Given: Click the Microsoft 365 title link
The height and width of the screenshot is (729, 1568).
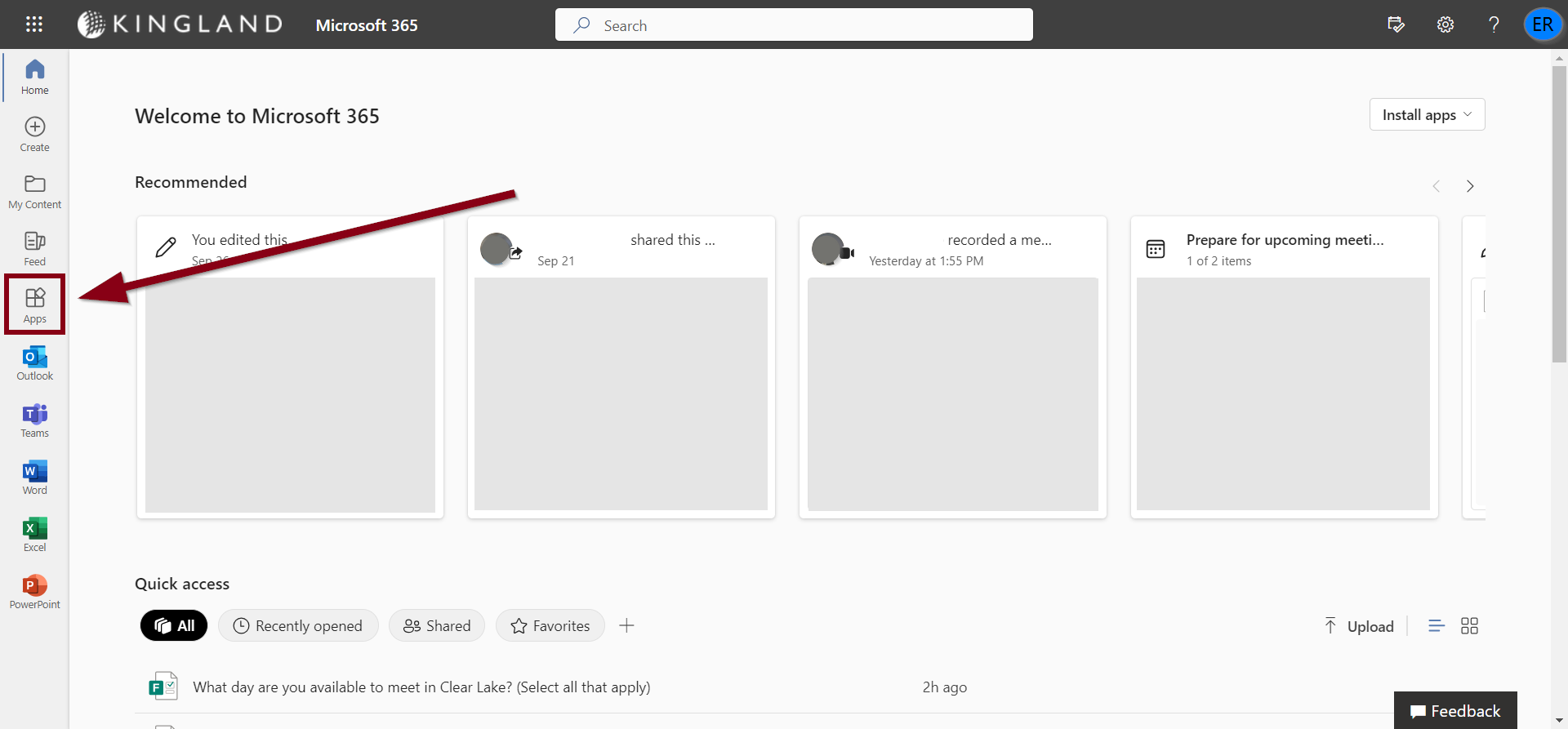Looking at the screenshot, I should click(x=367, y=25).
